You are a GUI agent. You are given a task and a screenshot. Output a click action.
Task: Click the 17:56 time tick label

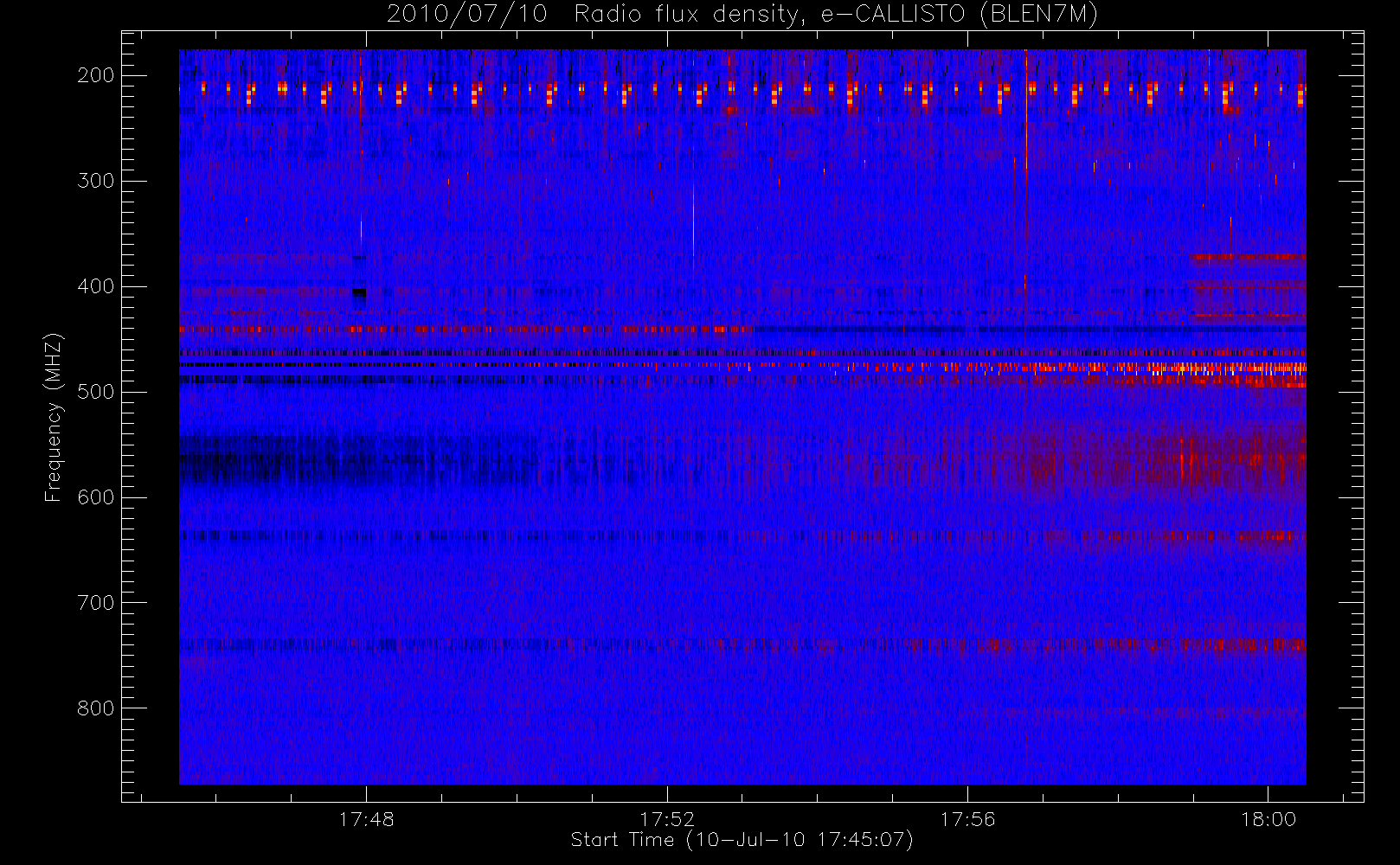click(967, 819)
